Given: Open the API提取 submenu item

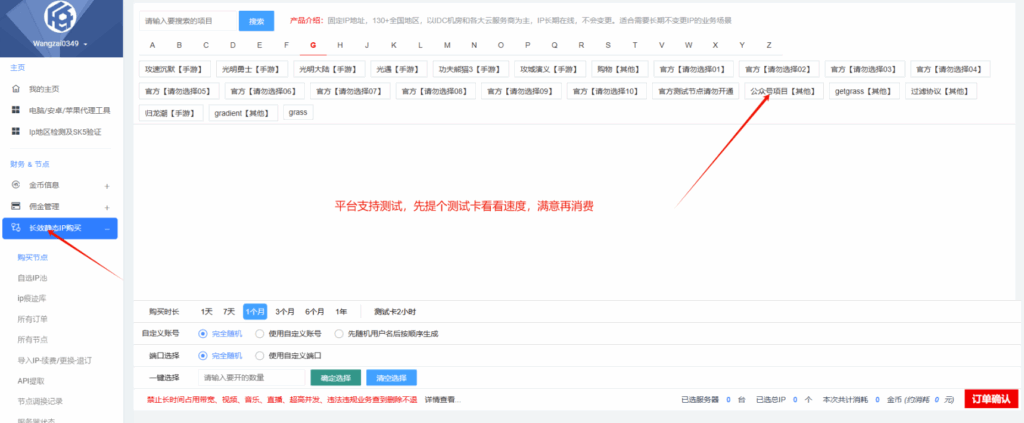Looking at the screenshot, I should (x=30, y=381).
